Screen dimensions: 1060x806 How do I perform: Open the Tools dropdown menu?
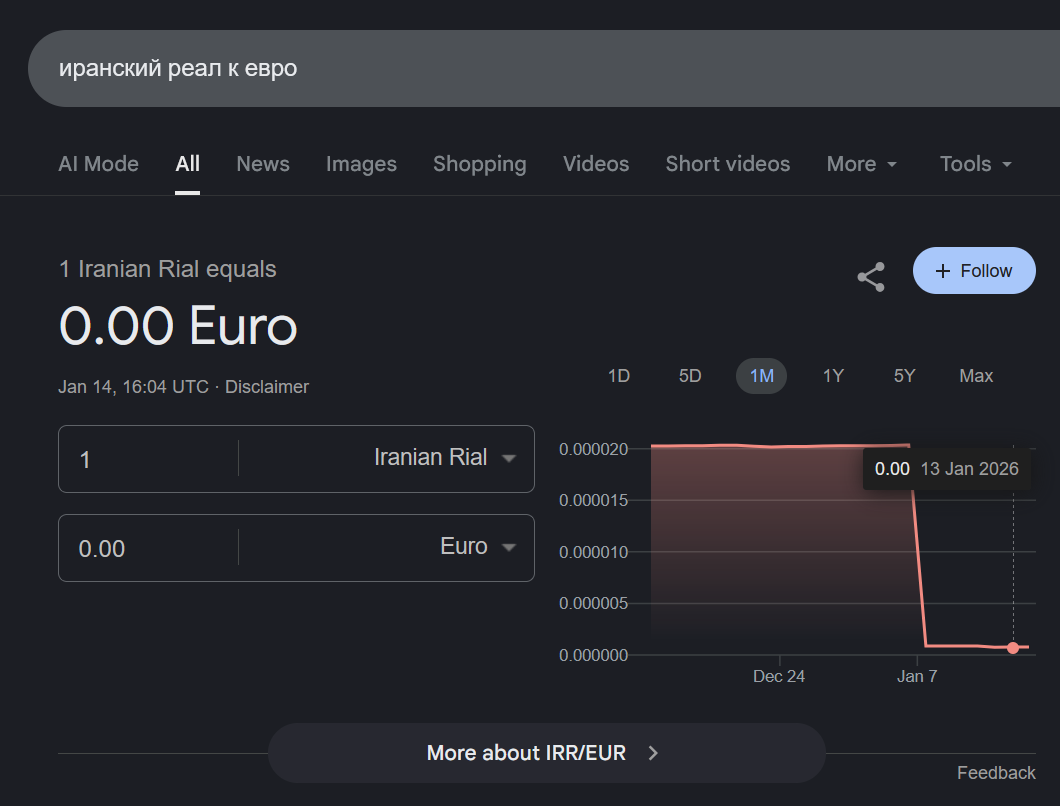975,164
